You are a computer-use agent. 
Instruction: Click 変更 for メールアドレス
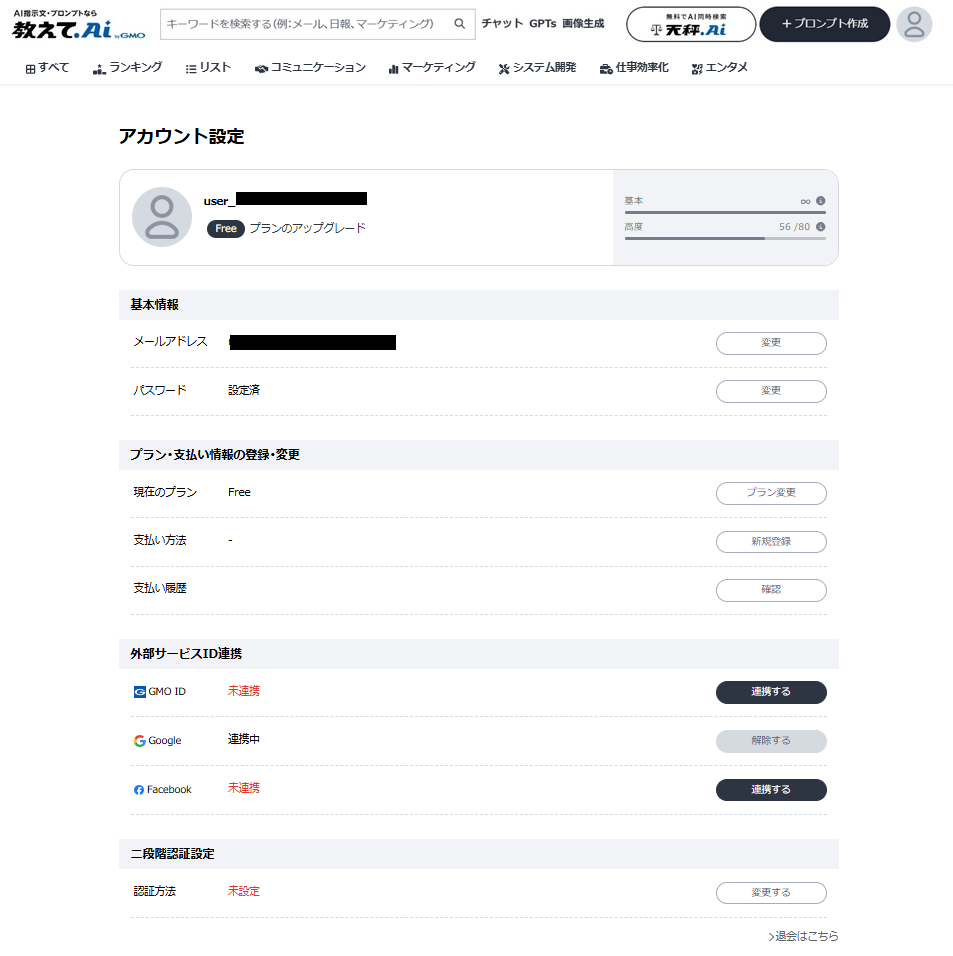tap(771, 343)
